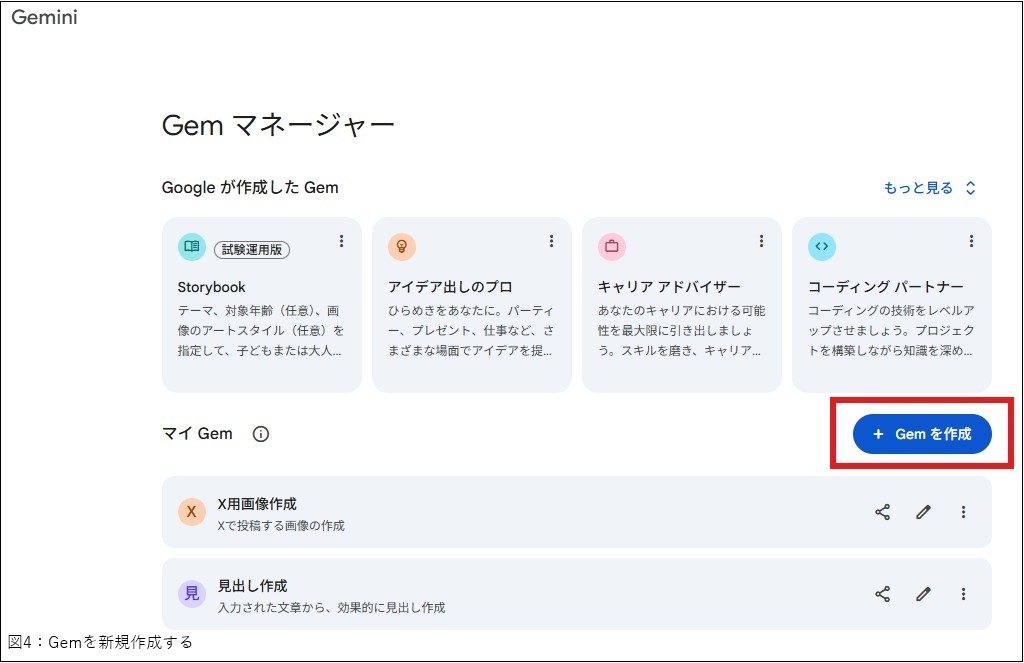The width and height of the screenshot is (1024, 663).
Task: Share the X用画像作成 Gem
Action: (882, 512)
